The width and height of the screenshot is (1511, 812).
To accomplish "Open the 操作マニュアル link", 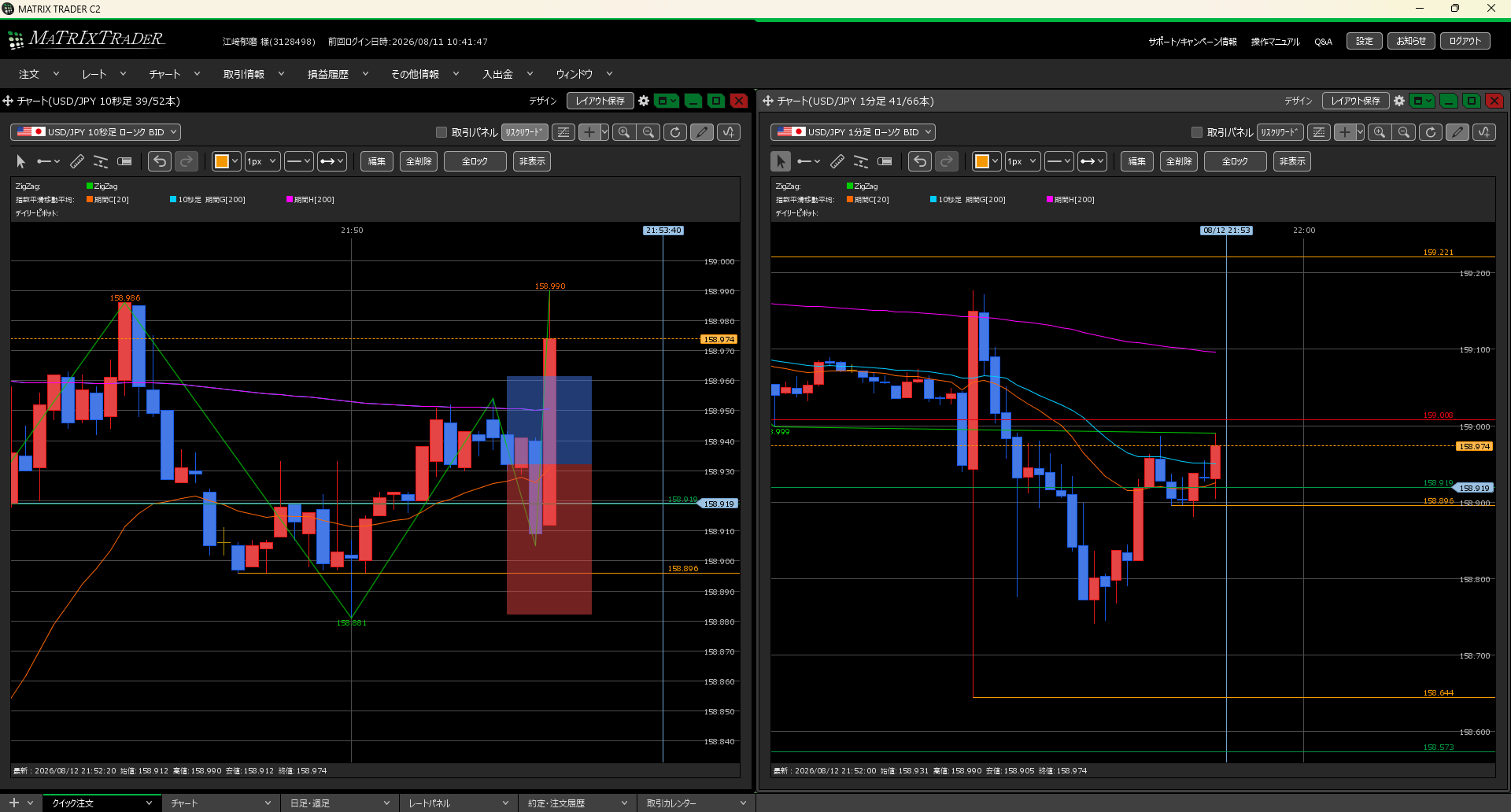I will coord(1275,42).
